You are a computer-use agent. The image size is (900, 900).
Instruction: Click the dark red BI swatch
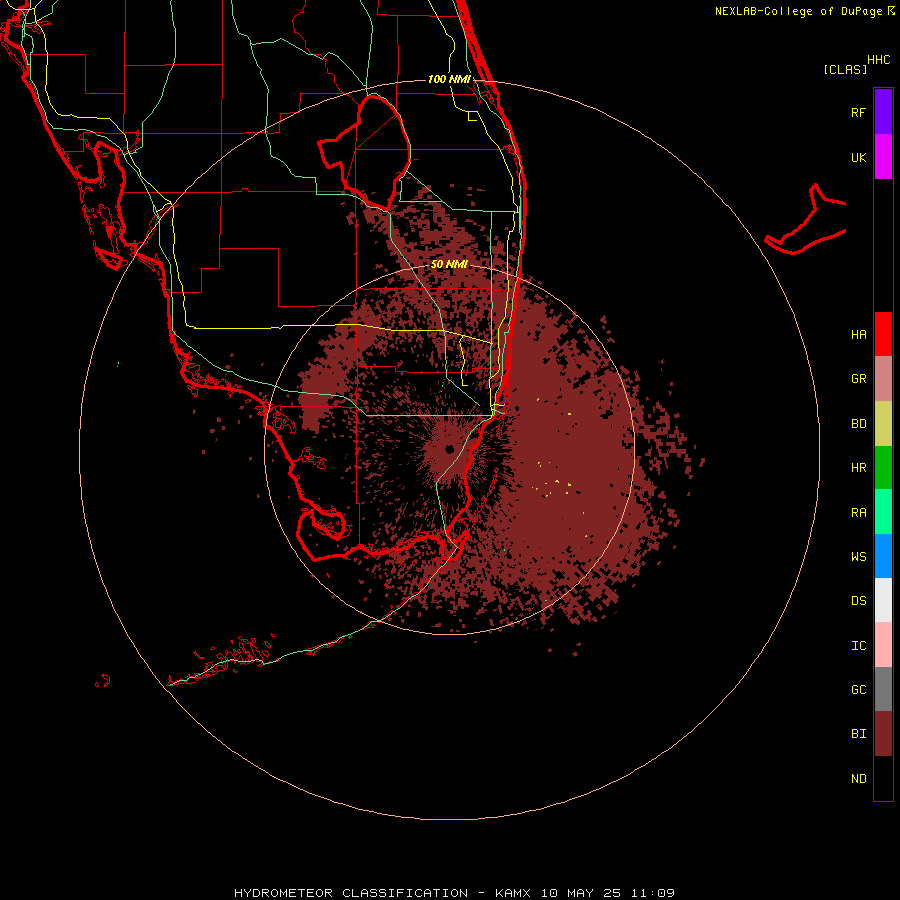point(883,734)
